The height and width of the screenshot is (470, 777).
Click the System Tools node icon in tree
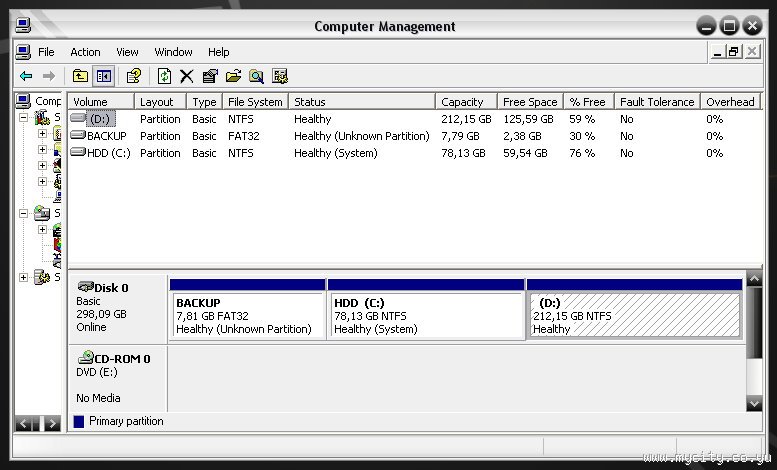point(43,118)
